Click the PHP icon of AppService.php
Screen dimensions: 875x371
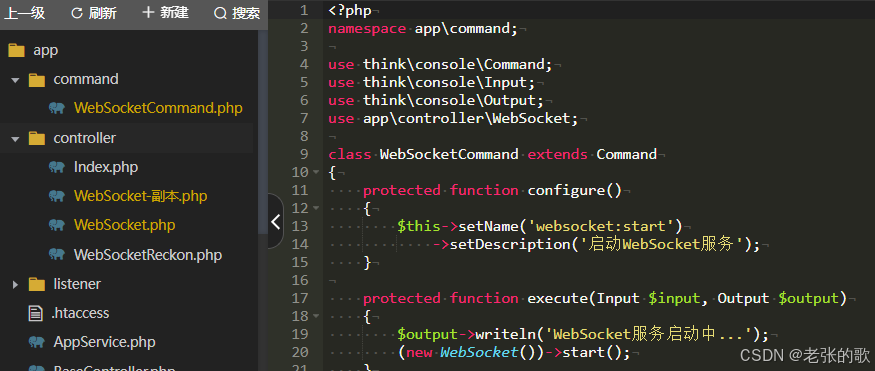[x=36, y=342]
